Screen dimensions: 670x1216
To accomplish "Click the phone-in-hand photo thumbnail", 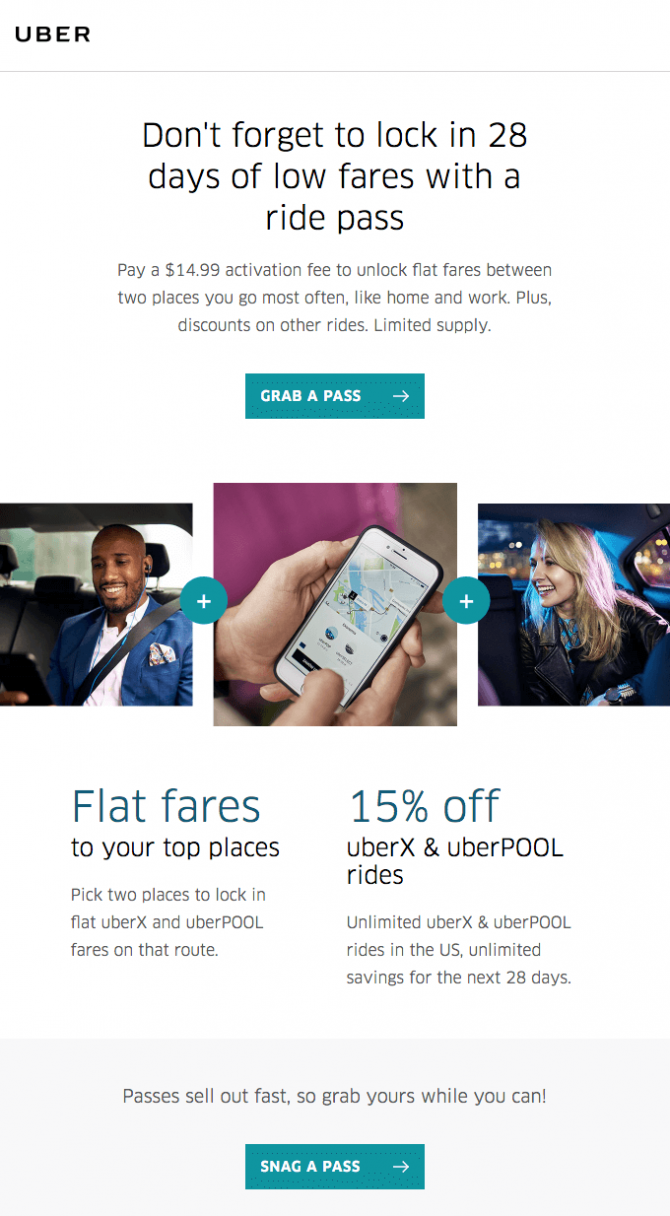I will 334,602.
